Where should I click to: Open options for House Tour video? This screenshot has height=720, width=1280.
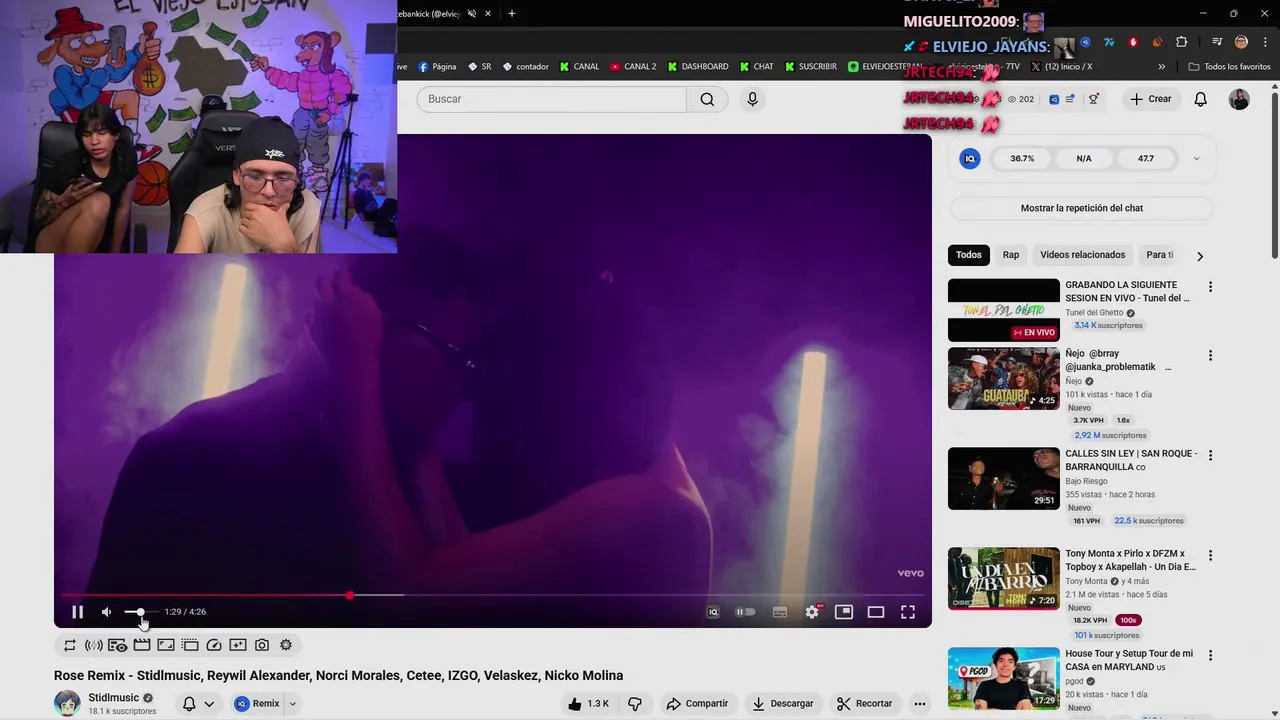pos(1210,655)
